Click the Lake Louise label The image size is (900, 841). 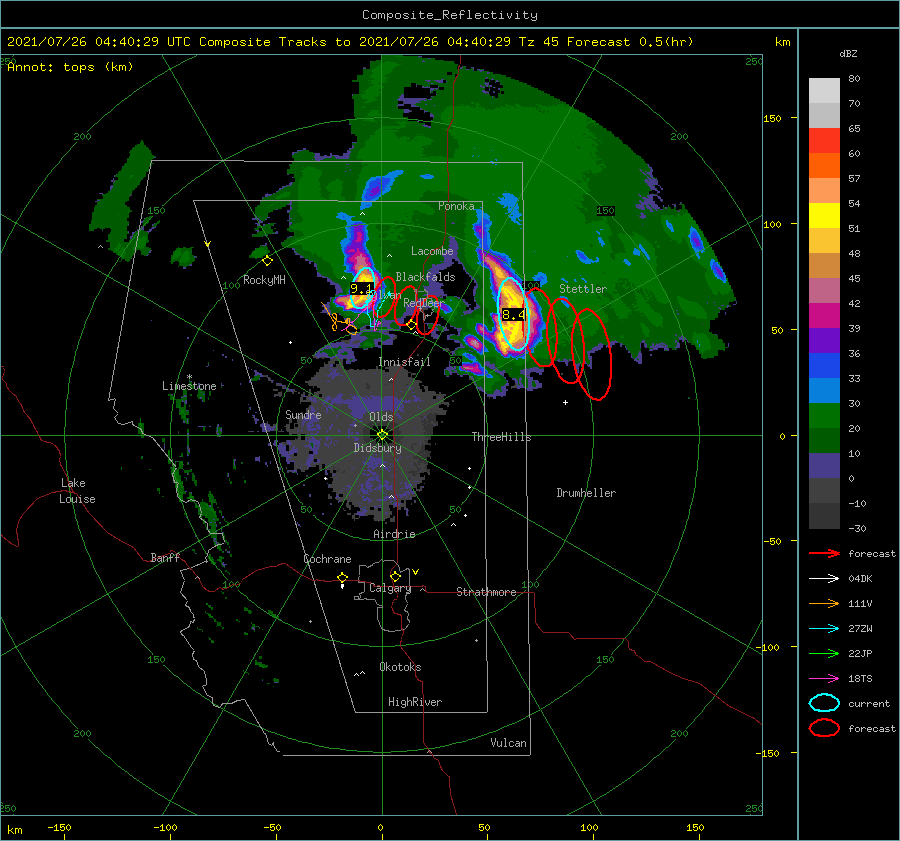[77, 491]
